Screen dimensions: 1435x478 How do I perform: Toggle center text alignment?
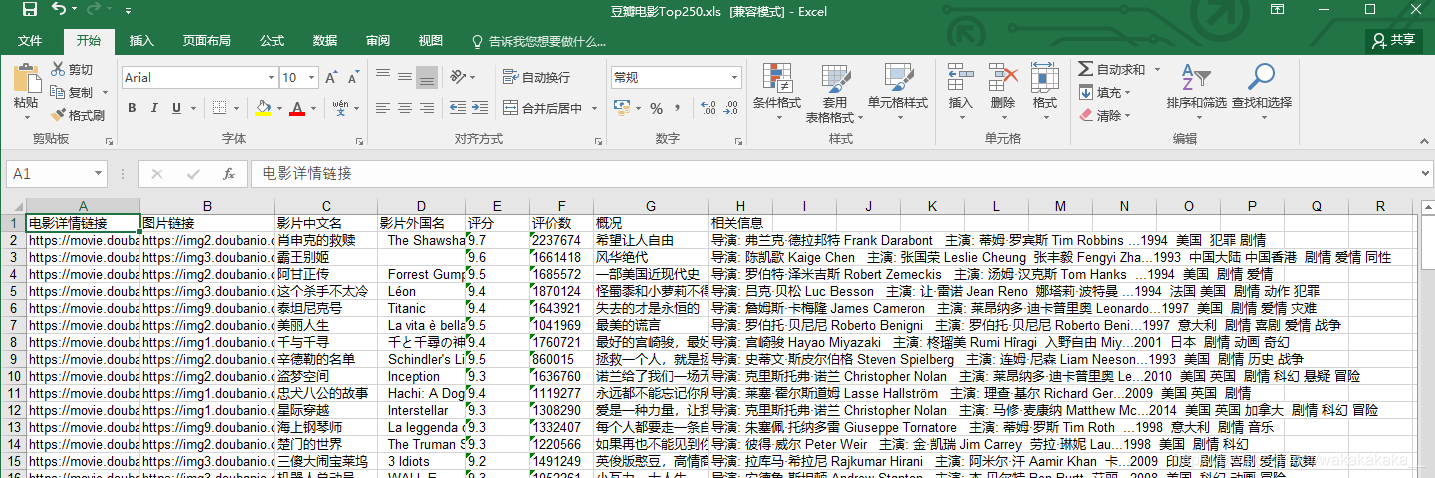point(405,108)
